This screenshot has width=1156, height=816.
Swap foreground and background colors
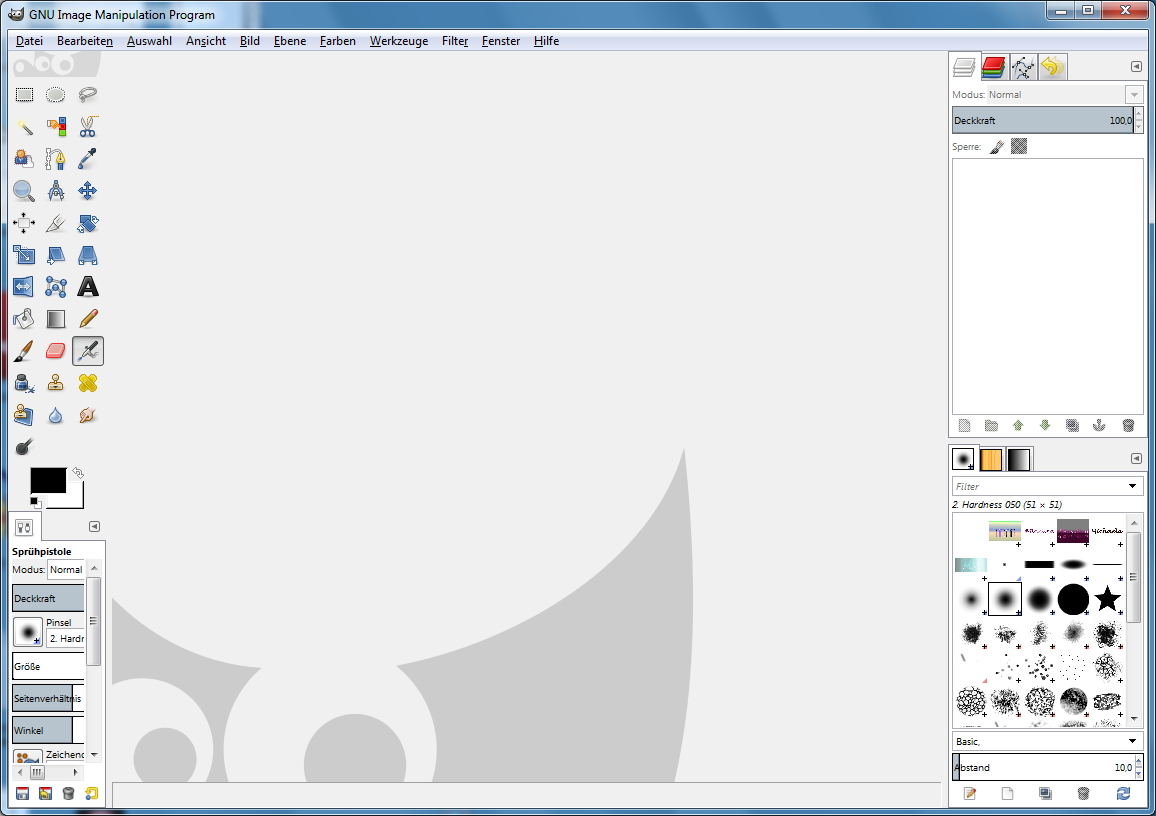(x=78, y=472)
